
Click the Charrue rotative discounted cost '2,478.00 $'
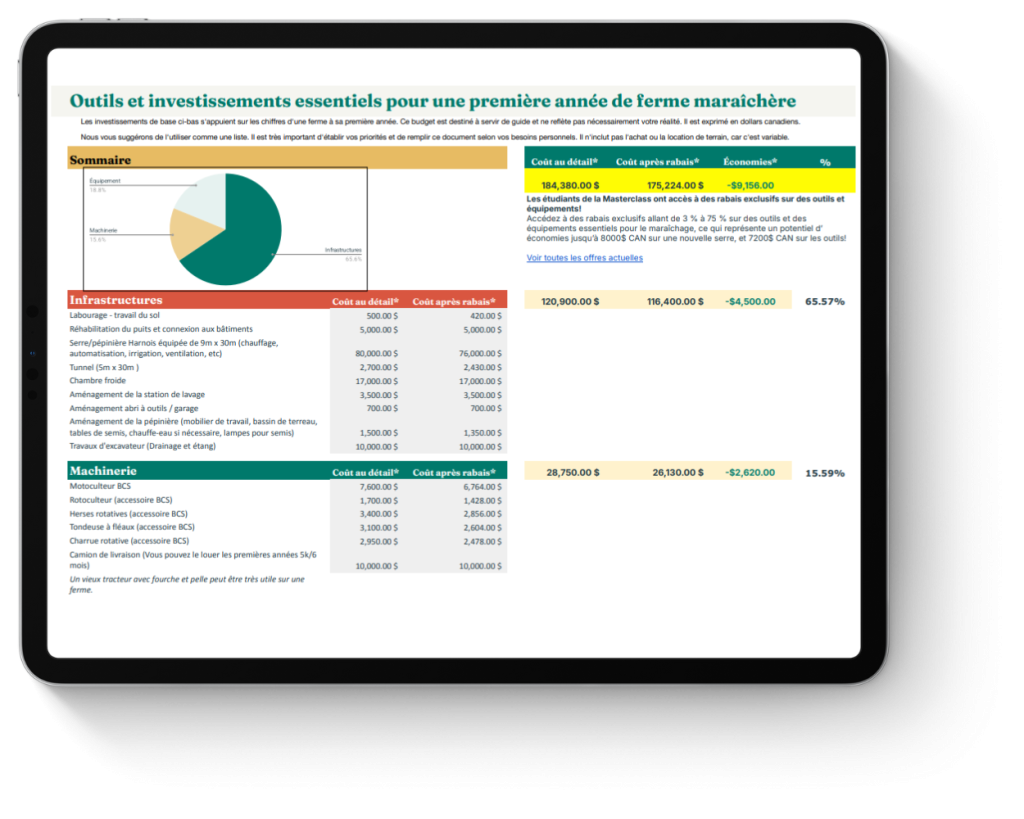(483, 541)
